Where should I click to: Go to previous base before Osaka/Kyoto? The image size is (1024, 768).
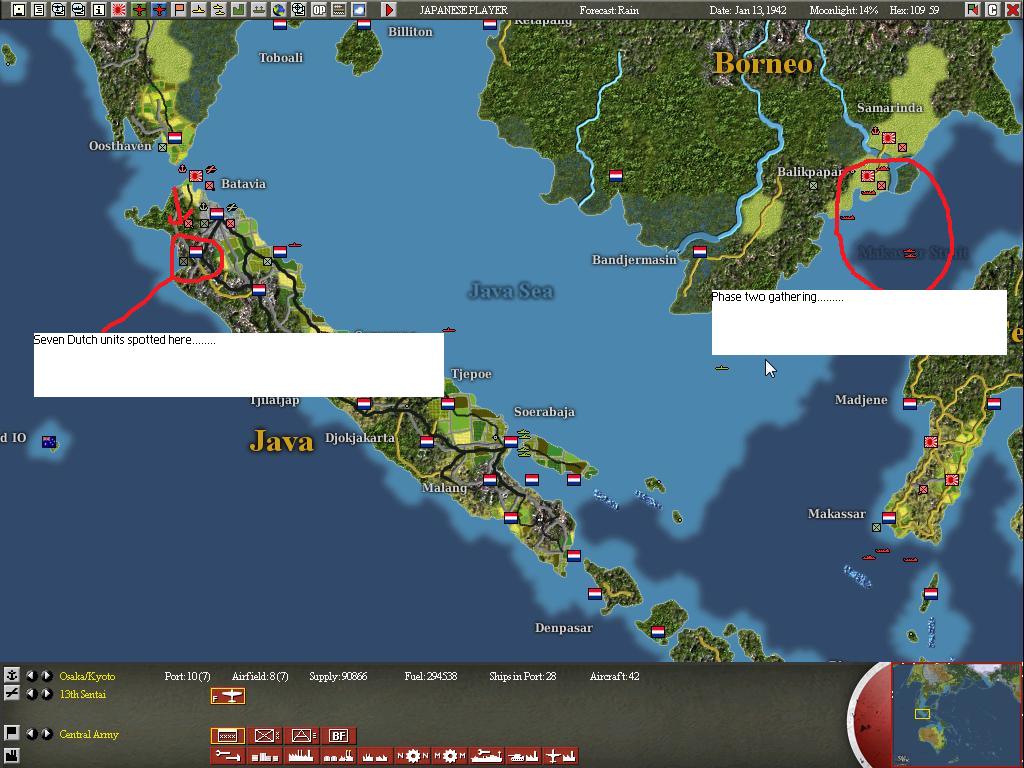pyautogui.click(x=31, y=676)
